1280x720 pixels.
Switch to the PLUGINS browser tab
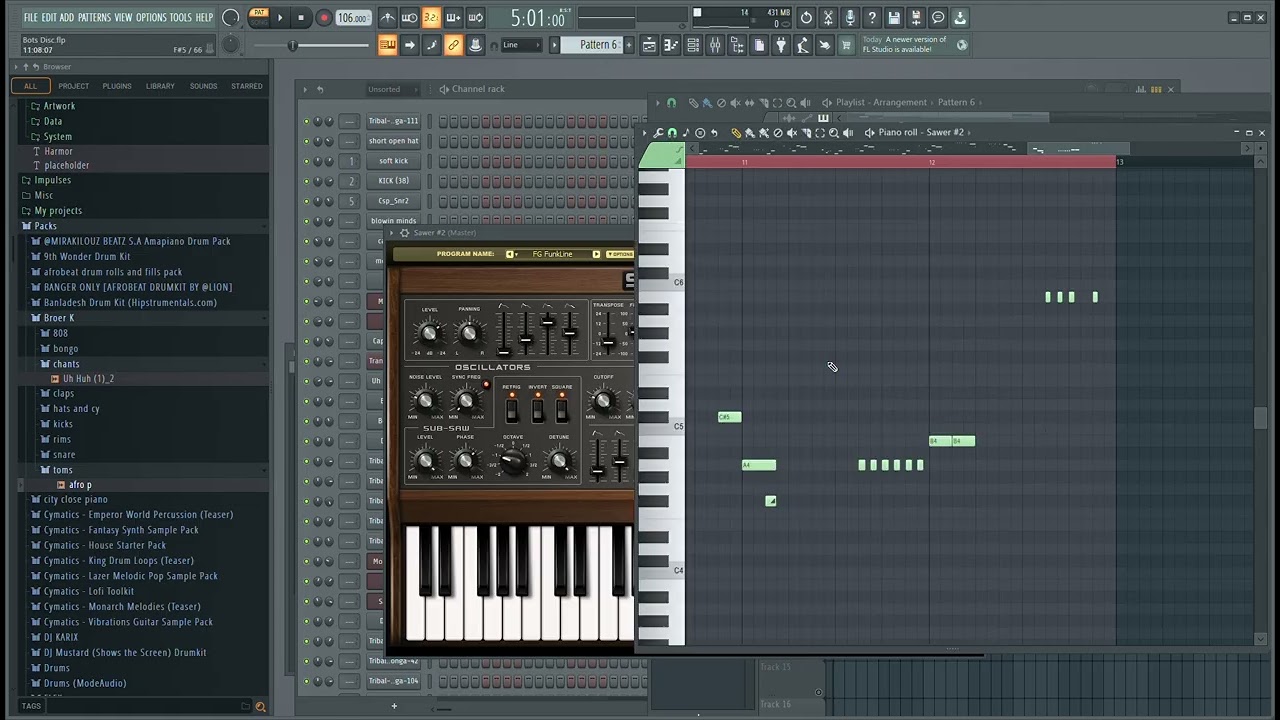click(x=117, y=86)
